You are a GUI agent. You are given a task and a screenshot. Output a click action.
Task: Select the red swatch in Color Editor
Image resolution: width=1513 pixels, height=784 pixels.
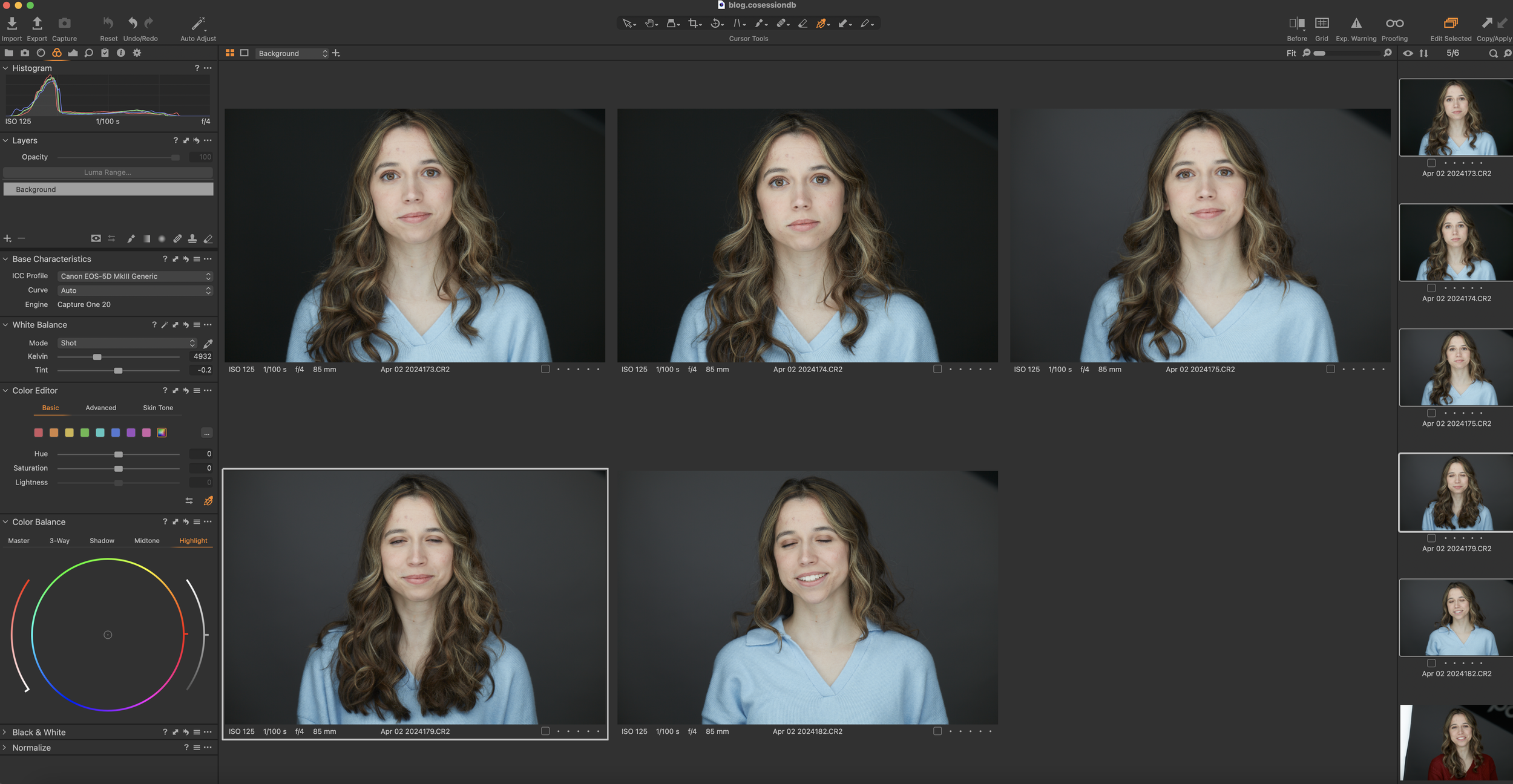(38, 433)
